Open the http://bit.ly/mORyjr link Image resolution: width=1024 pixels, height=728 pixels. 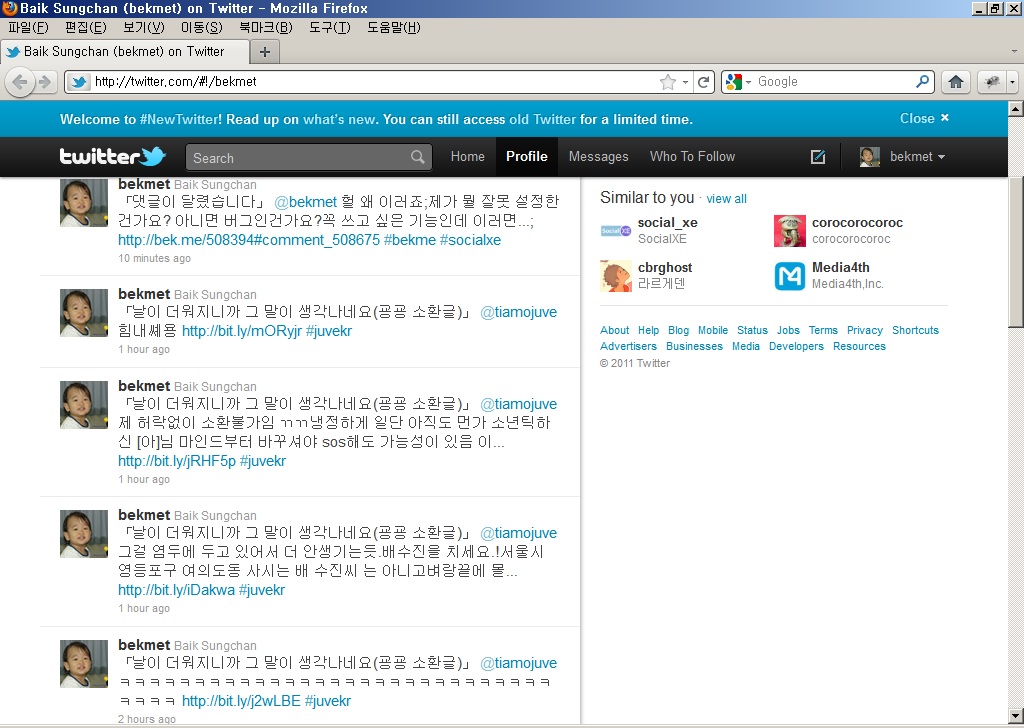pos(242,331)
